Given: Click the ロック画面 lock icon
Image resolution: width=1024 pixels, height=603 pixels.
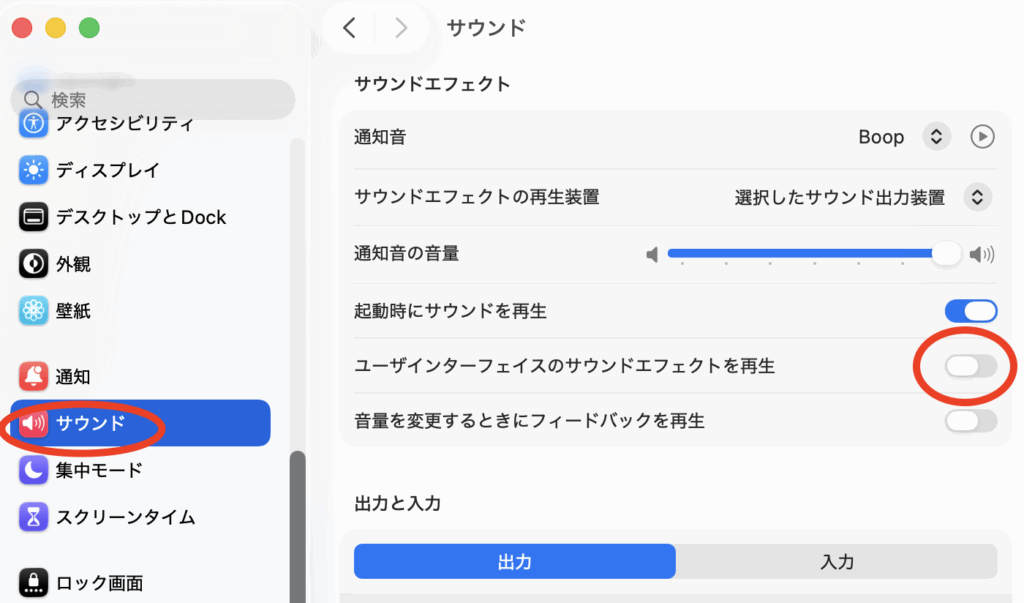Looking at the screenshot, I should tap(34, 583).
